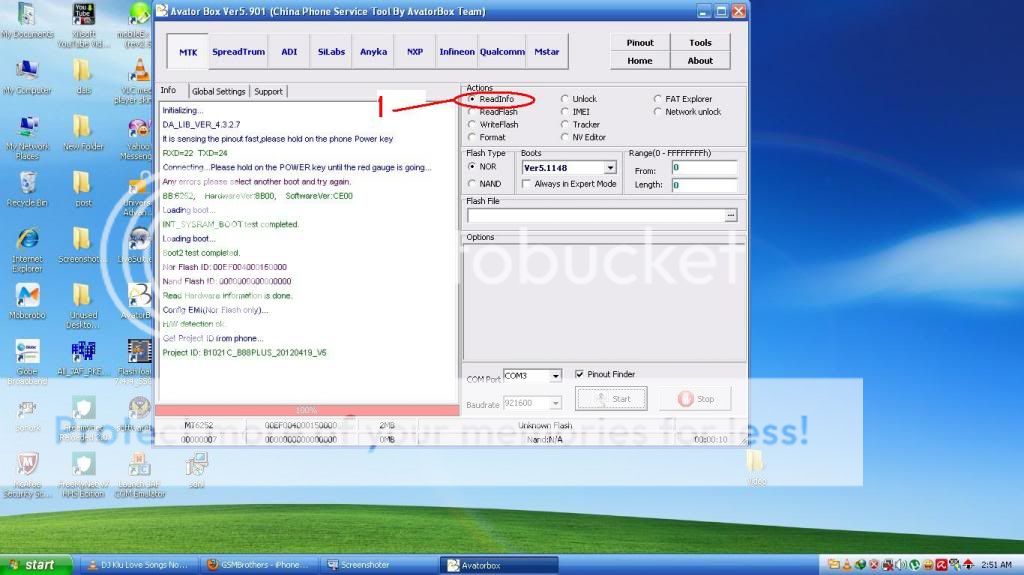Open the 'post' desktop folder

pos(83,189)
